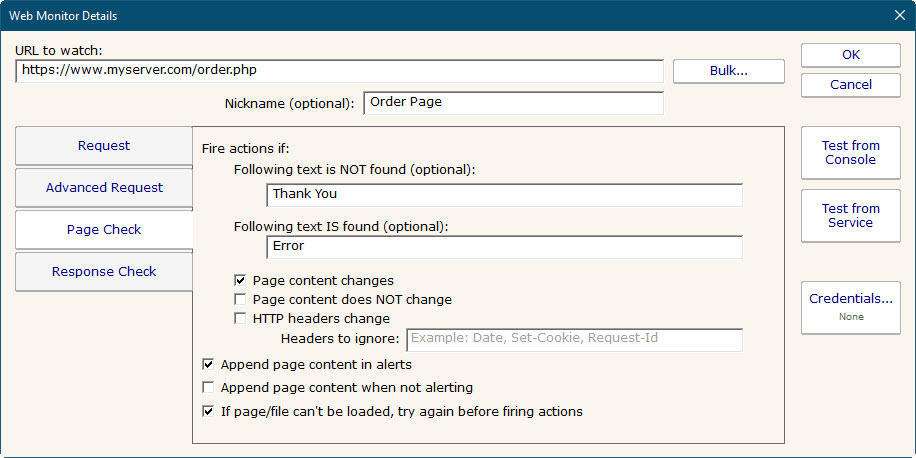Toggle retry before firing actions checkbox
The width and height of the screenshot is (916, 458).
[x=208, y=411]
